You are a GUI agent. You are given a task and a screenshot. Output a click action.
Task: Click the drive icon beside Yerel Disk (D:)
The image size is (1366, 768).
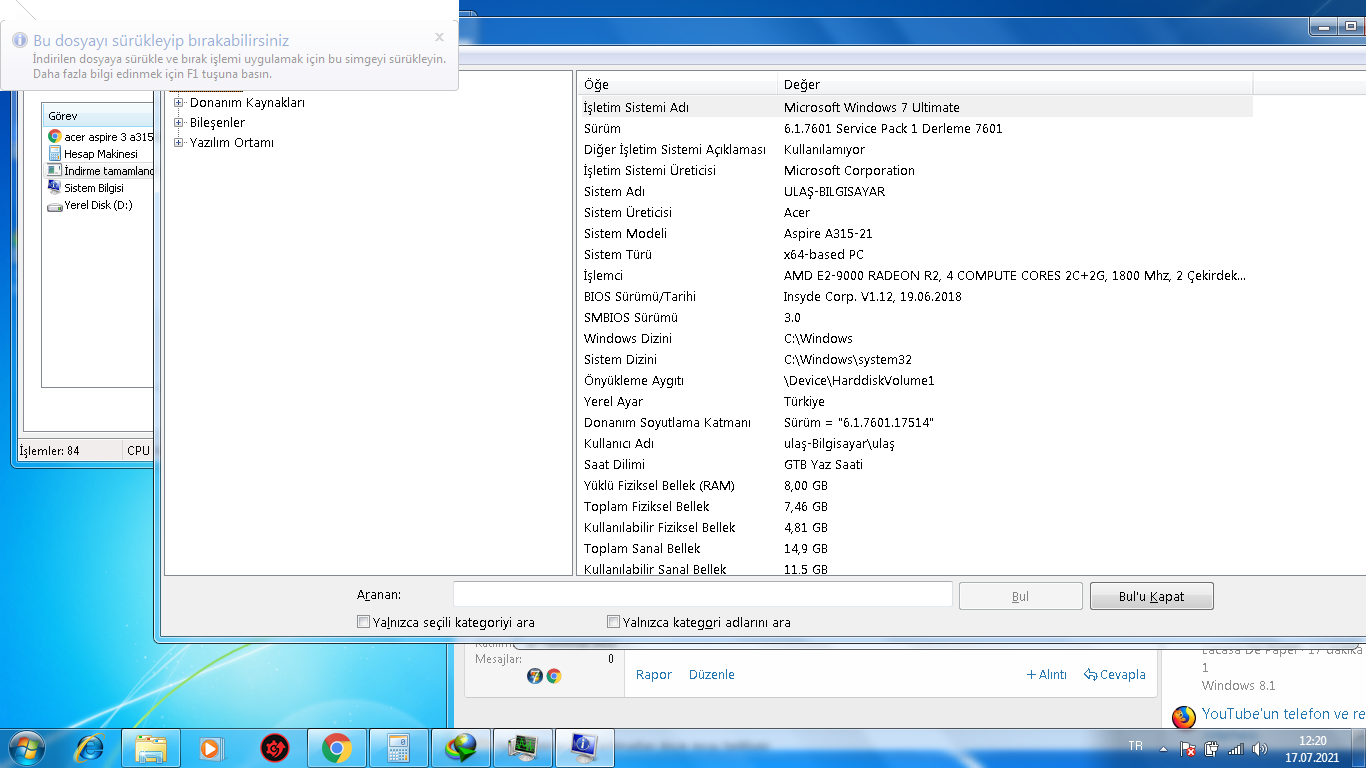55,206
